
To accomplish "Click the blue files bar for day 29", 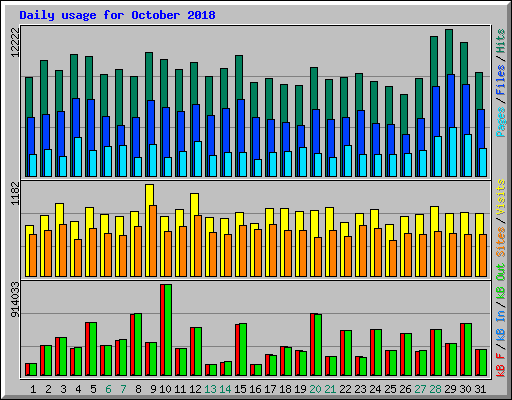I will coord(451,100).
